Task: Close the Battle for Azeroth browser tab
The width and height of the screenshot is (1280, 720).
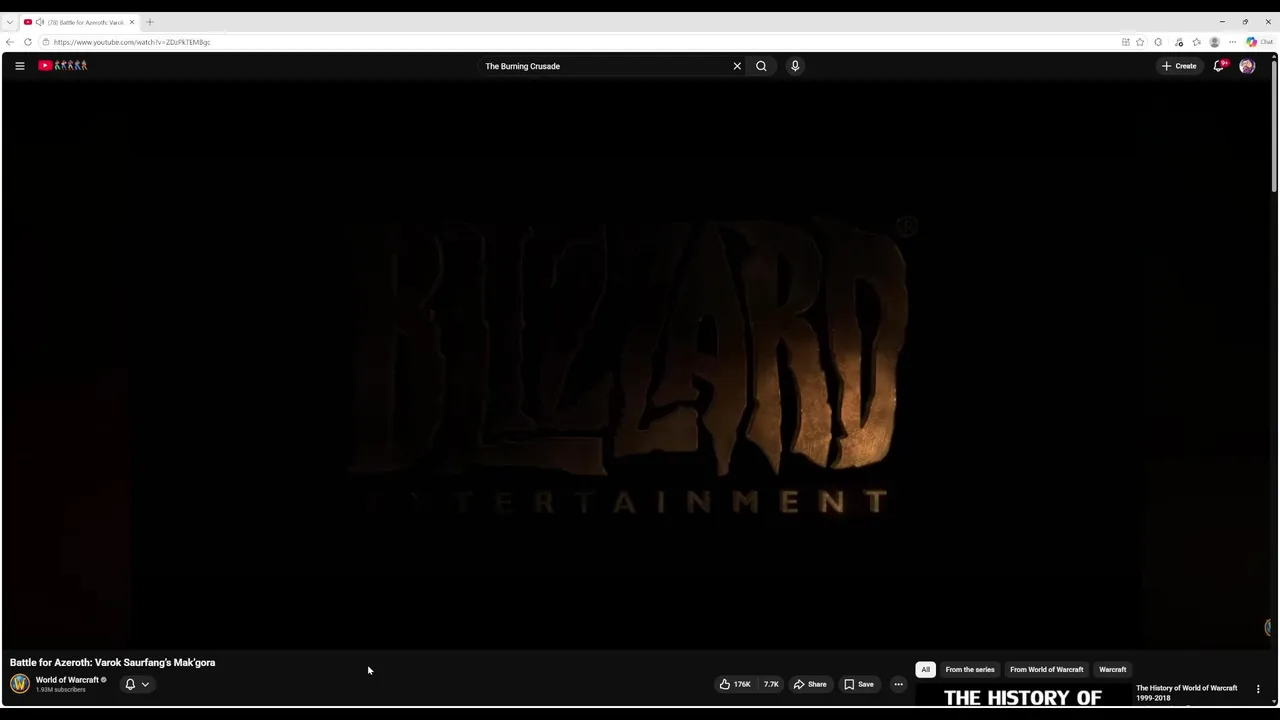Action: (131, 22)
